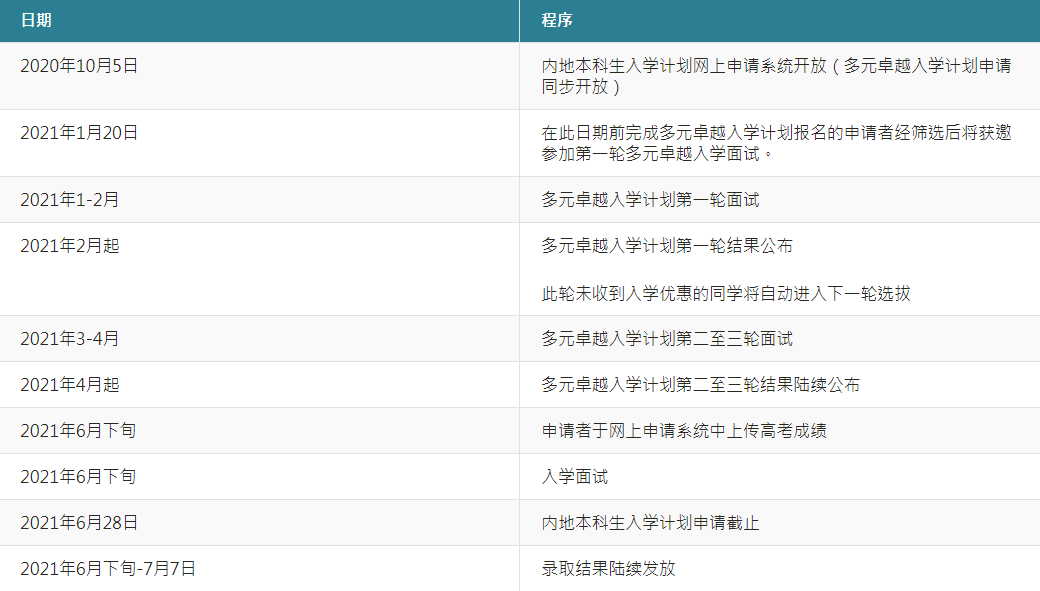Click the 日期 column header

pyautogui.click(x=259, y=21)
